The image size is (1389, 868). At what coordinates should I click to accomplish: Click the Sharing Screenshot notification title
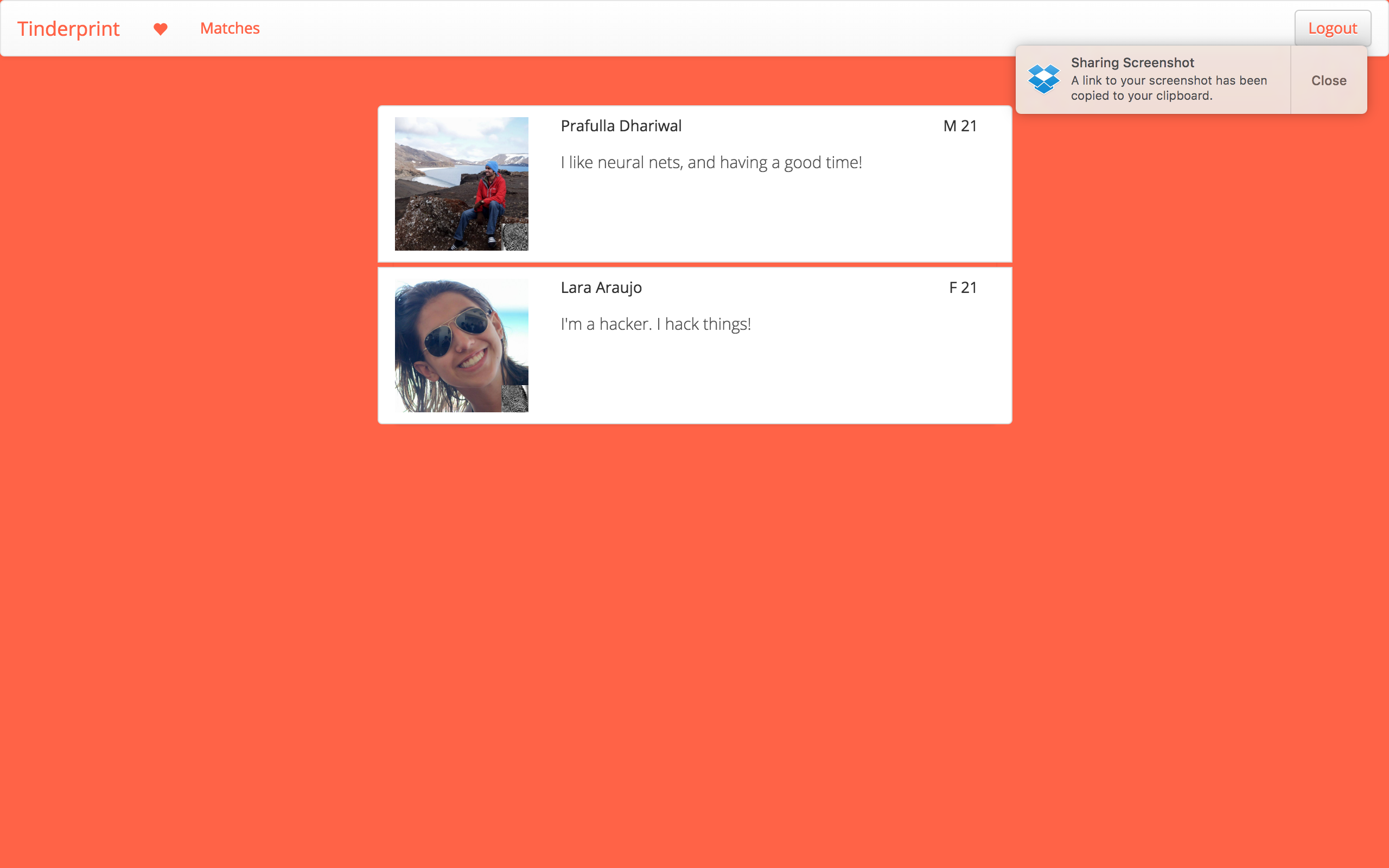click(x=1132, y=62)
